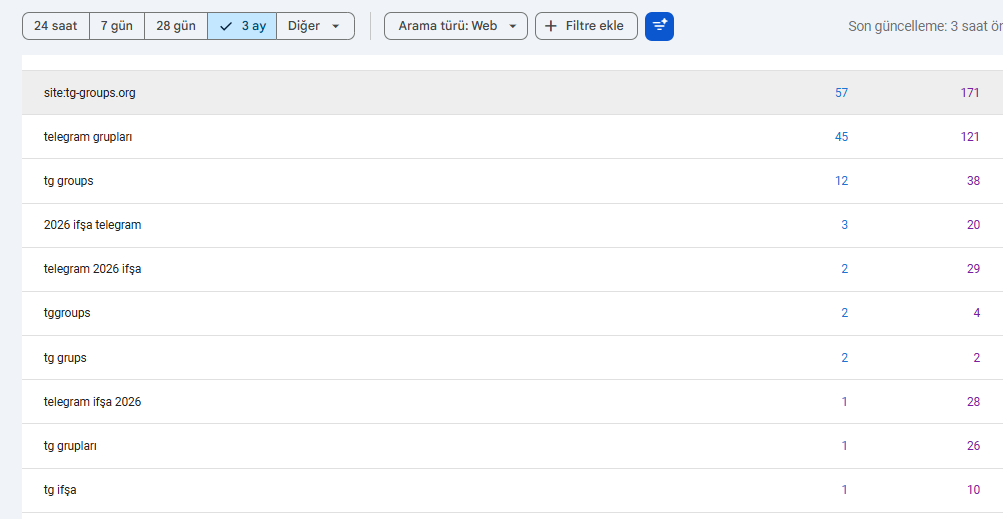Click the plus icon in Filtre ekle

click(550, 26)
